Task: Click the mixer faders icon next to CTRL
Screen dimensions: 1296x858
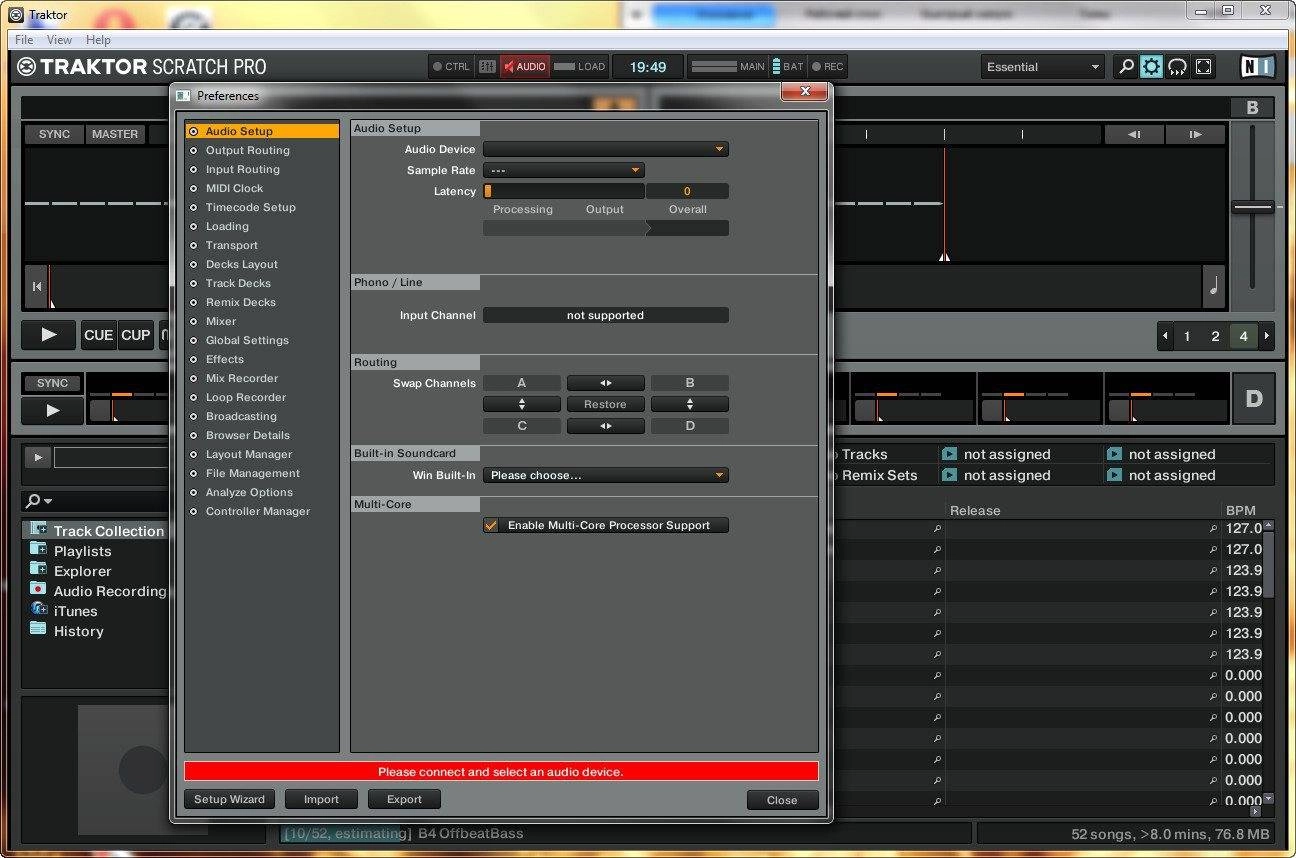Action: [x=487, y=67]
